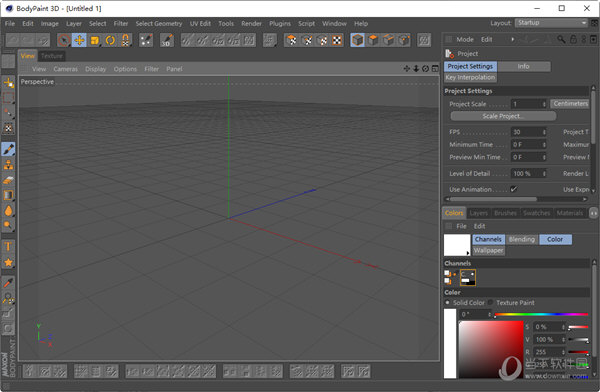Click the Attribute Manager lock icon
This screenshot has width=600, height=392.
point(573,39)
